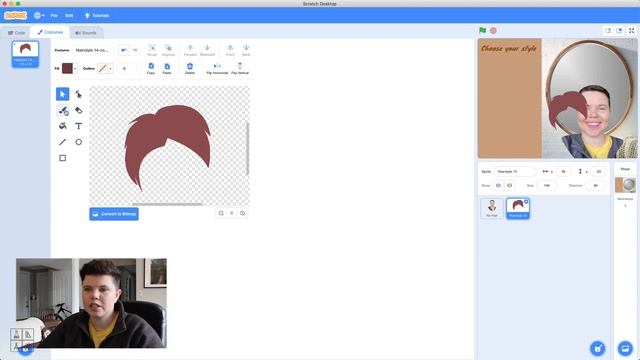The height and width of the screenshot is (360, 640).
Task: Edit the sprite name field
Action: pos(514,171)
